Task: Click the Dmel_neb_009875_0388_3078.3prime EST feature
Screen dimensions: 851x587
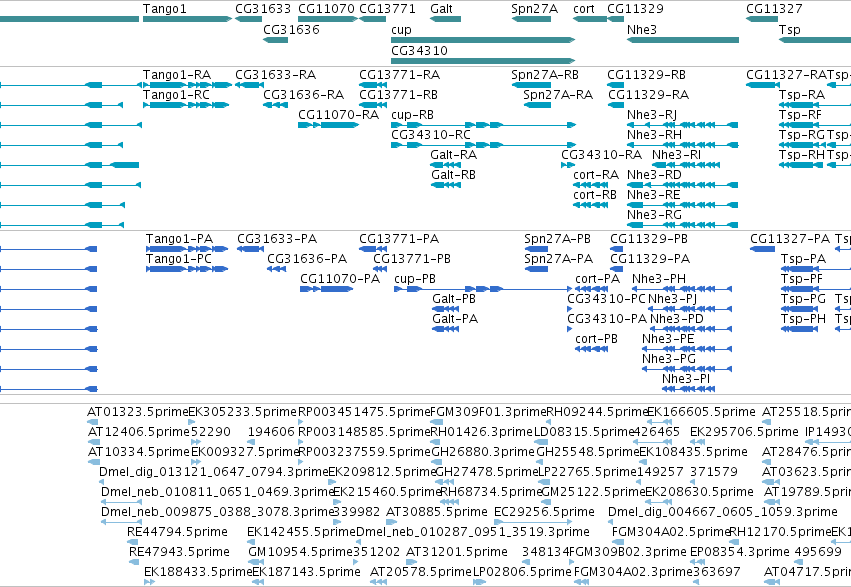Action: pyautogui.click(x=122, y=522)
